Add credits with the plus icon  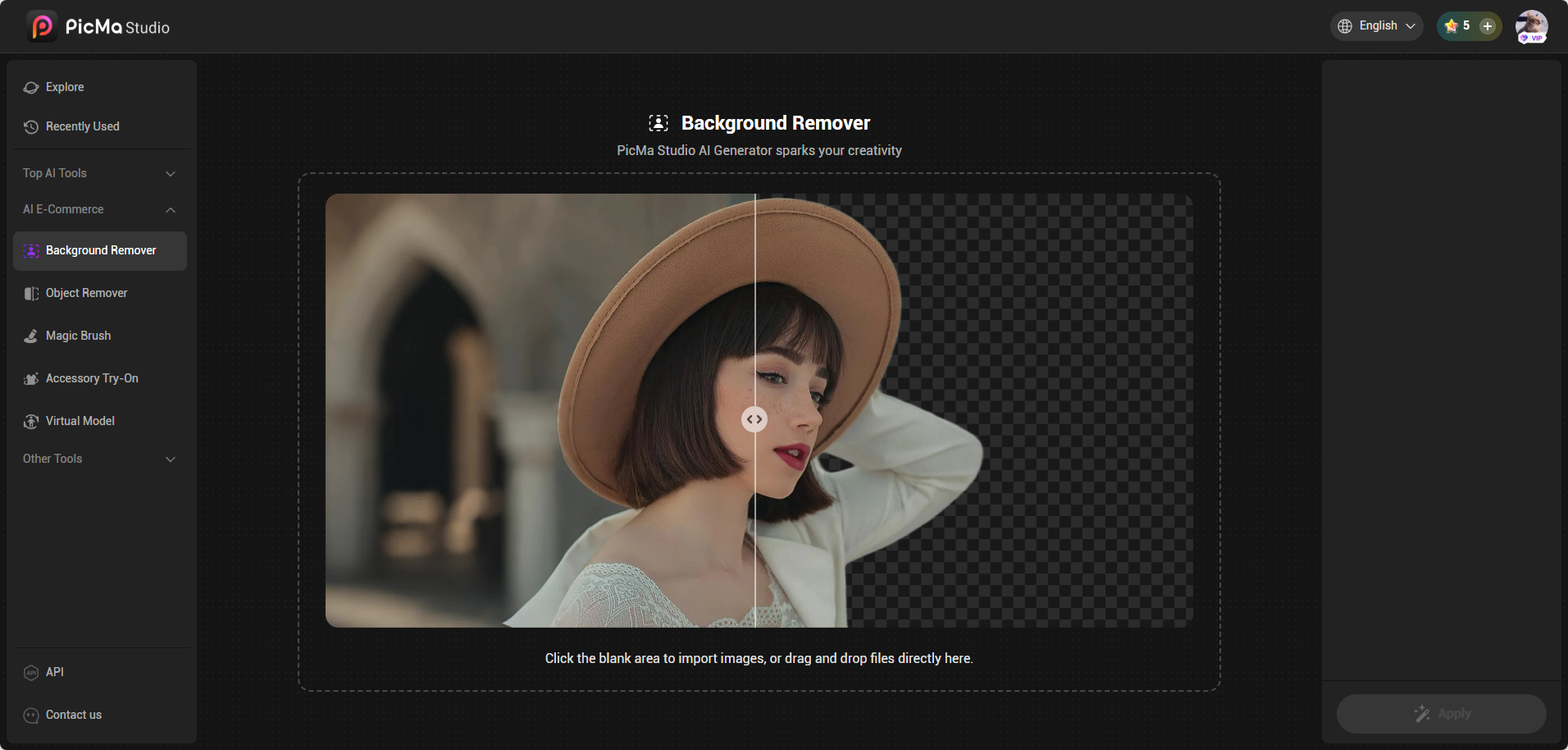pos(1487,26)
